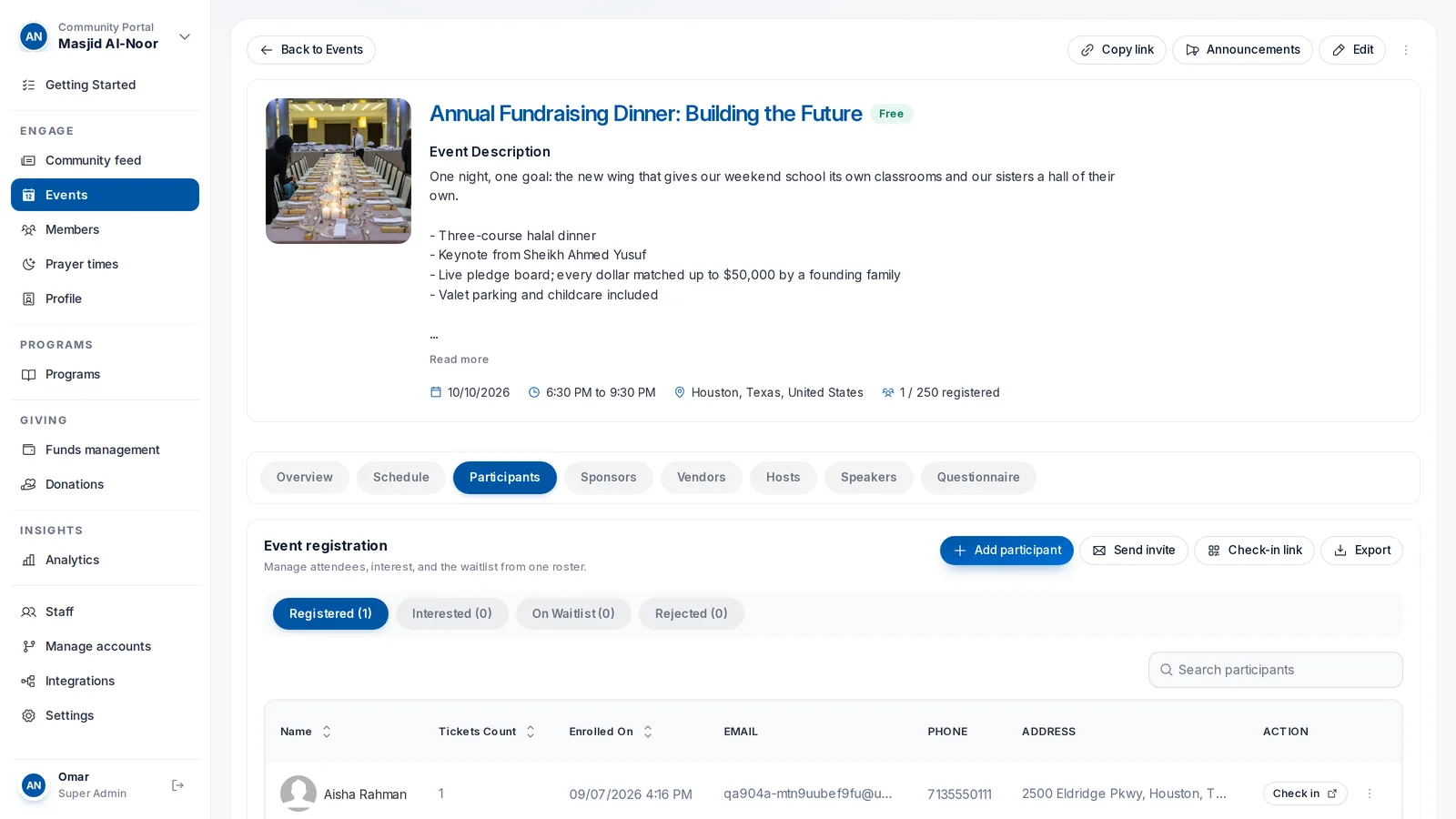Copy the event link
This screenshot has width=1456, height=819.
(x=1117, y=50)
